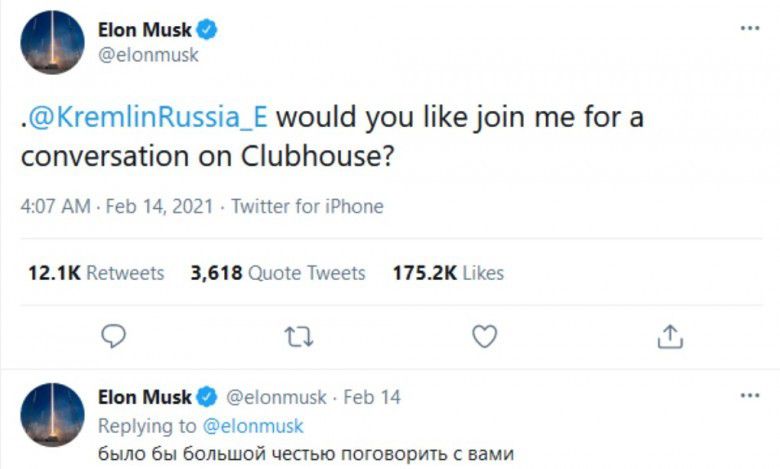Screen dimensions: 780x469
Task: Click the reply speech bubble icon
Action: [115, 337]
